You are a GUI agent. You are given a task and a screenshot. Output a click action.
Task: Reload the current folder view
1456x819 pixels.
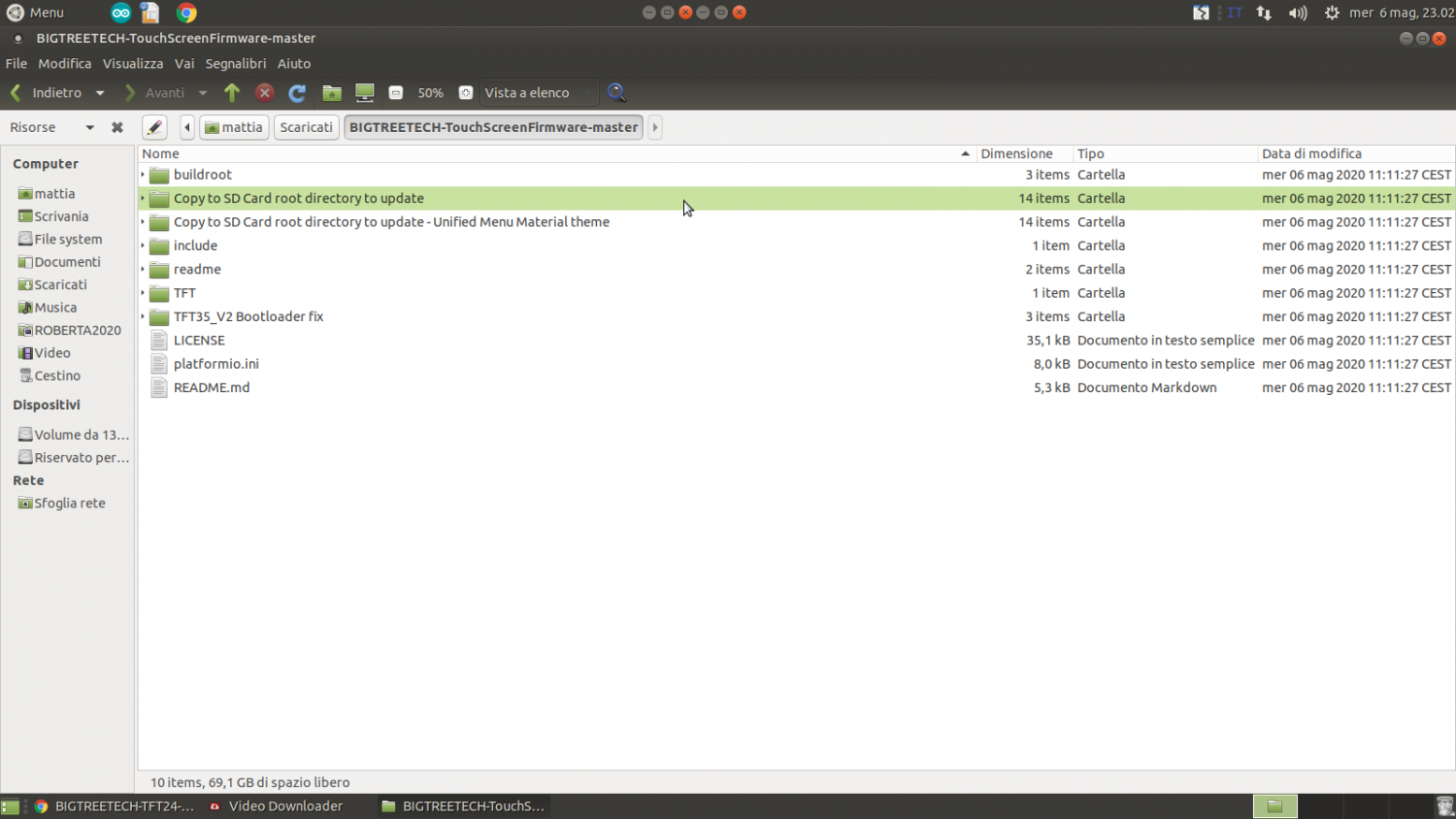click(x=297, y=92)
